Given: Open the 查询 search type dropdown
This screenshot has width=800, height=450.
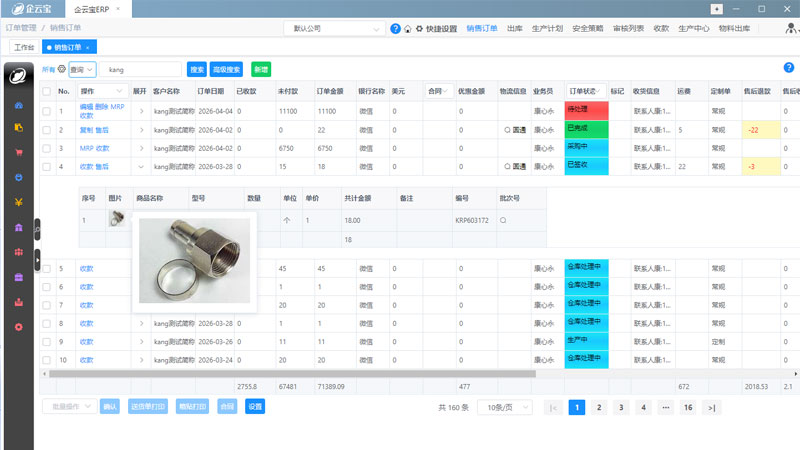Looking at the screenshot, I should pyautogui.click(x=82, y=69).
